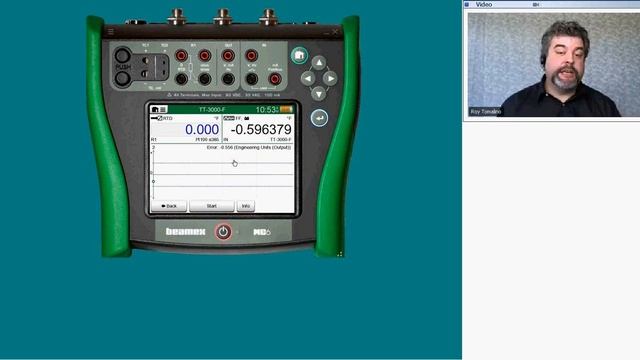Click the second black R1 terminal jack
This screenshot has height=360, width=640.
205,79
